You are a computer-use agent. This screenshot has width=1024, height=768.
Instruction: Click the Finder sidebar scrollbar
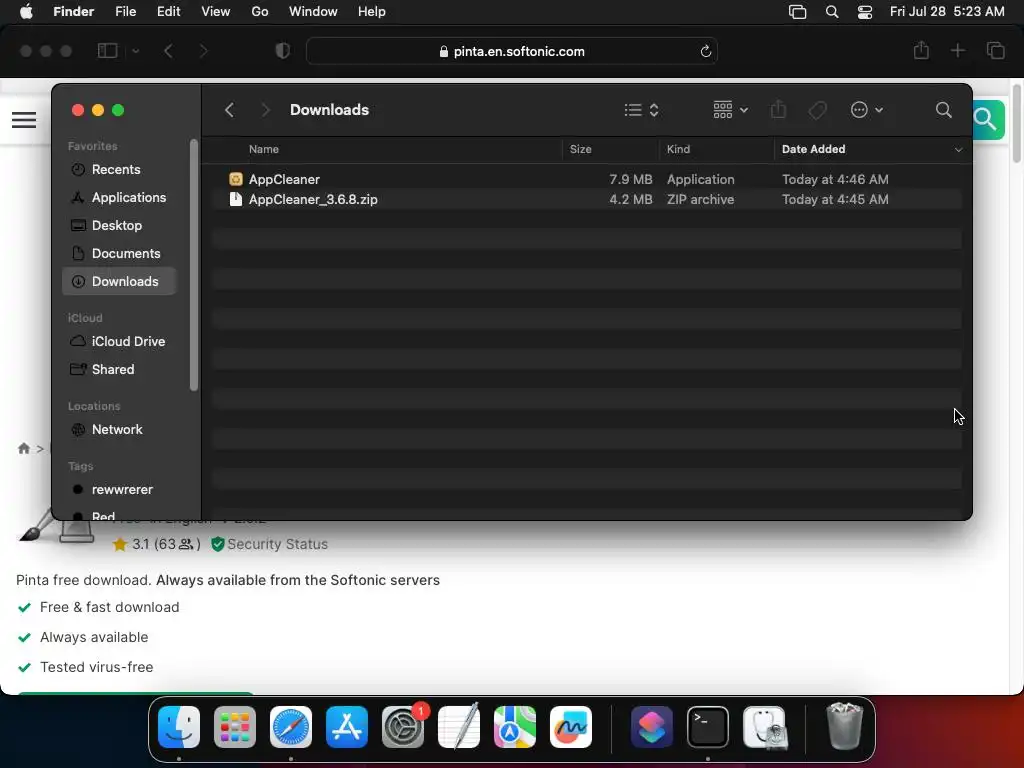(x=193, y=264)
